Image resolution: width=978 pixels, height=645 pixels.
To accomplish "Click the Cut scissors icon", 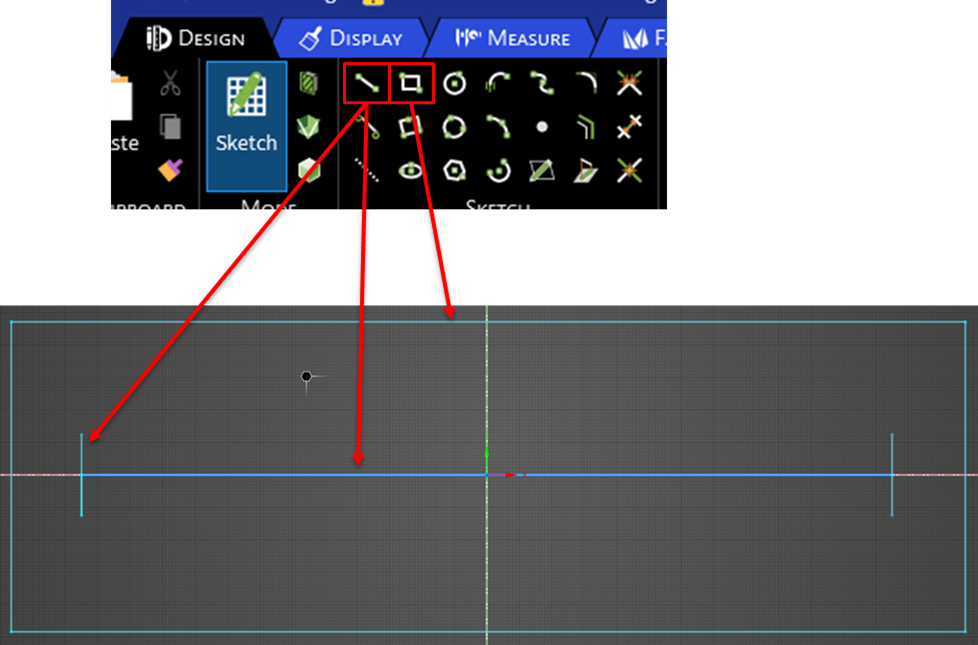I will [x=171, y=84].
